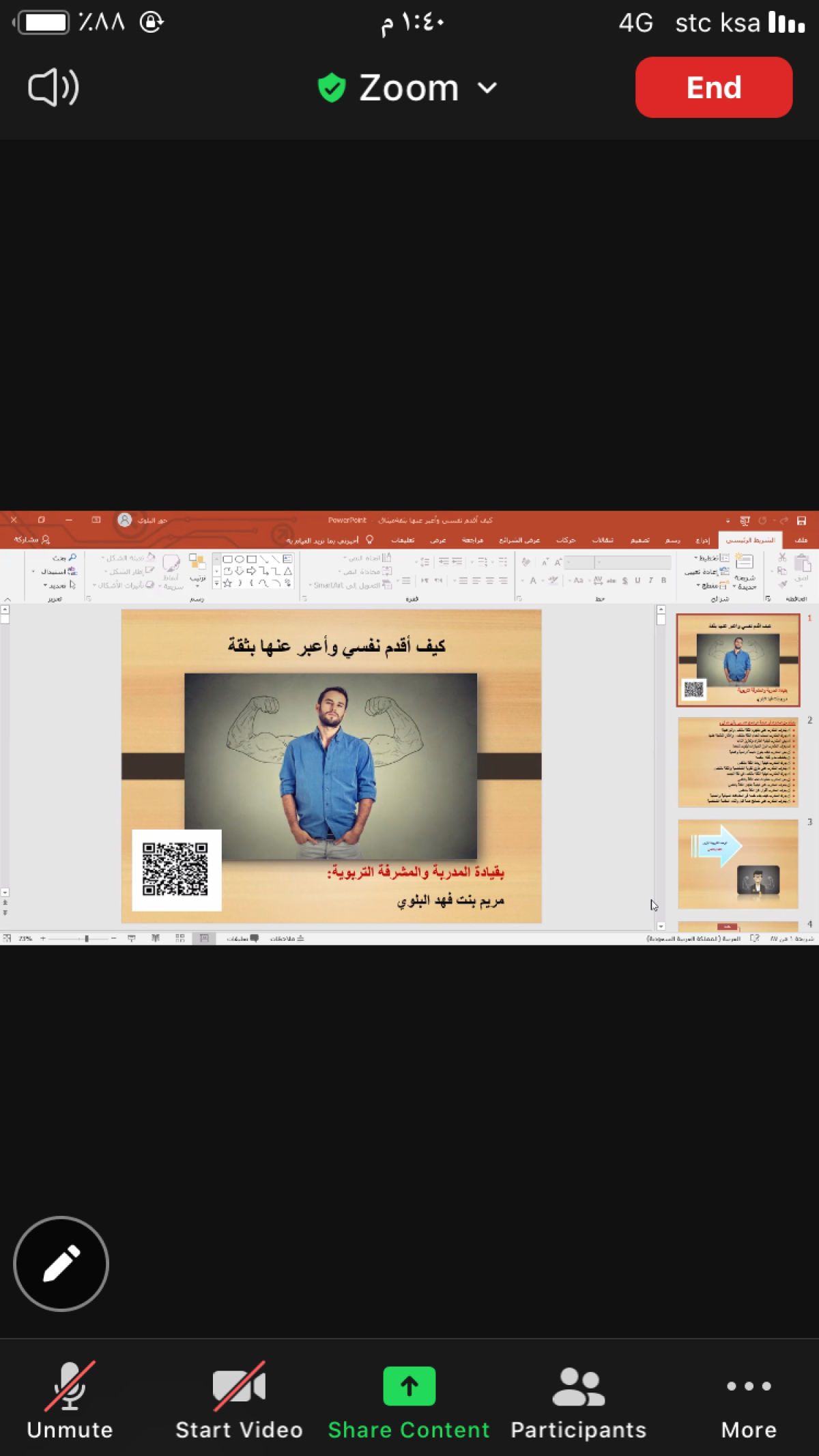Expand the Zoom meeting info dropdown
Viewport: 819px width, 1456px height.
(487, 88)
